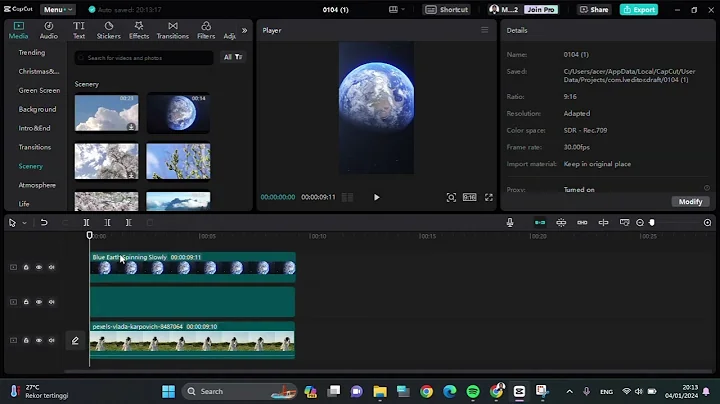Select the pexels-vlada-karpovich clip
Viewport: 720px width, 404px height.
tap(192, 340)
